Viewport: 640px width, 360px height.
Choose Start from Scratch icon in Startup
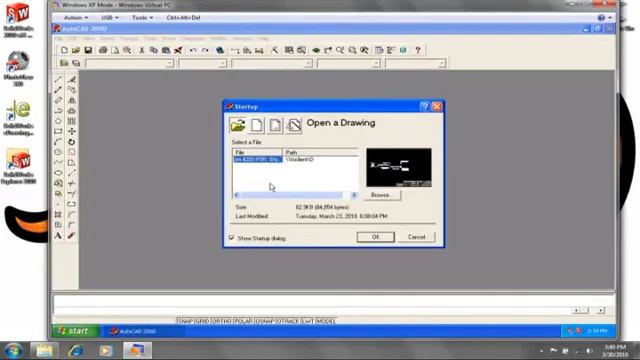click(x=257, y=125)
